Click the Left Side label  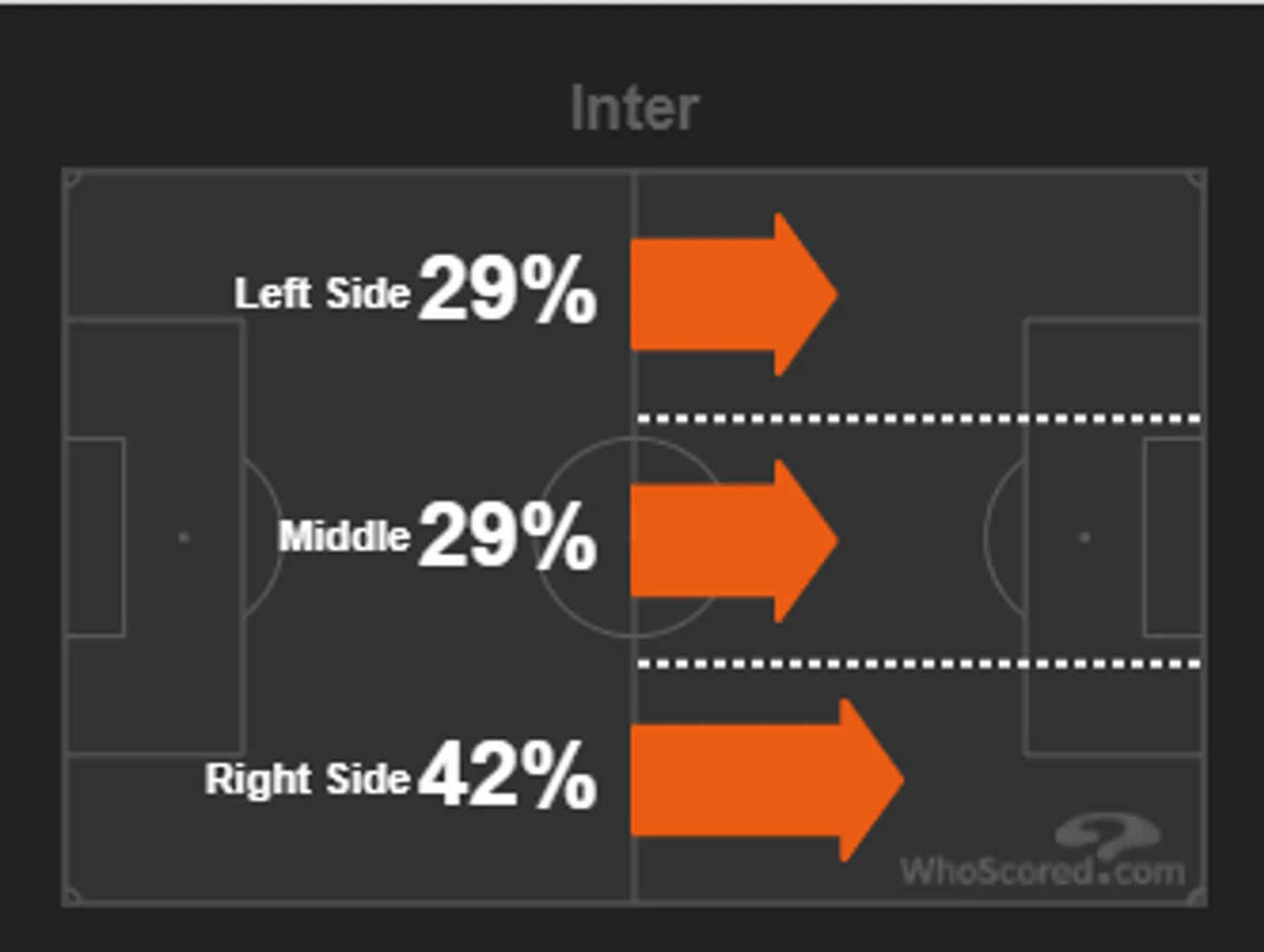[x=322, y=293]
